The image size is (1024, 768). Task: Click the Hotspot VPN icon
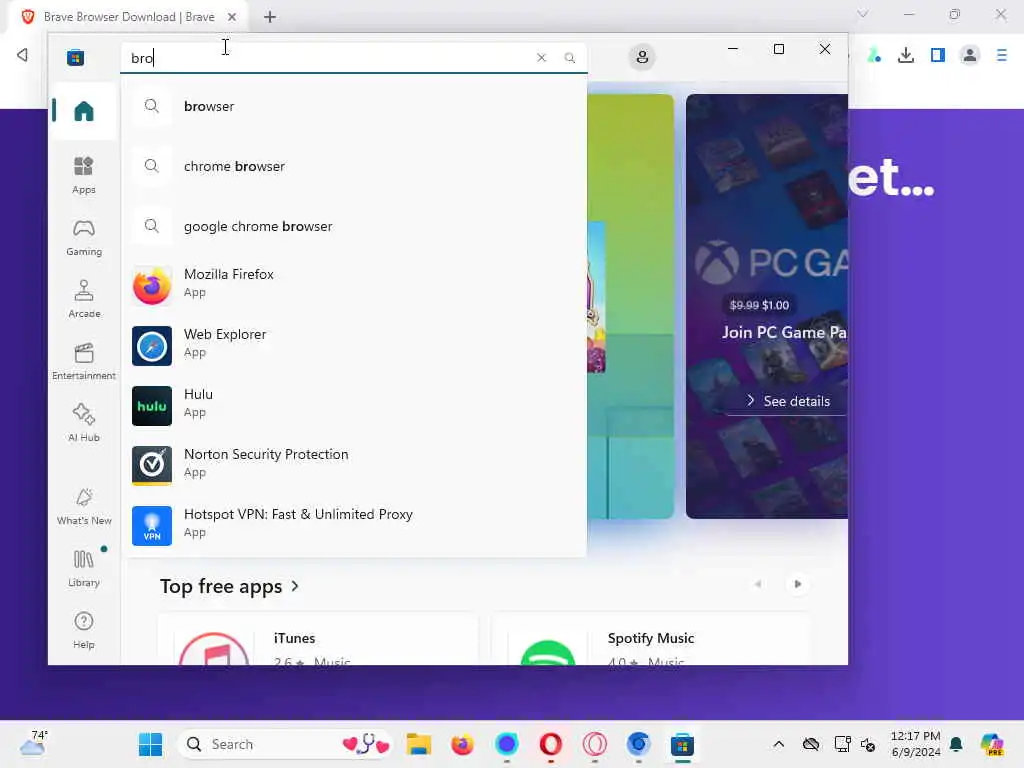(152, 526)
